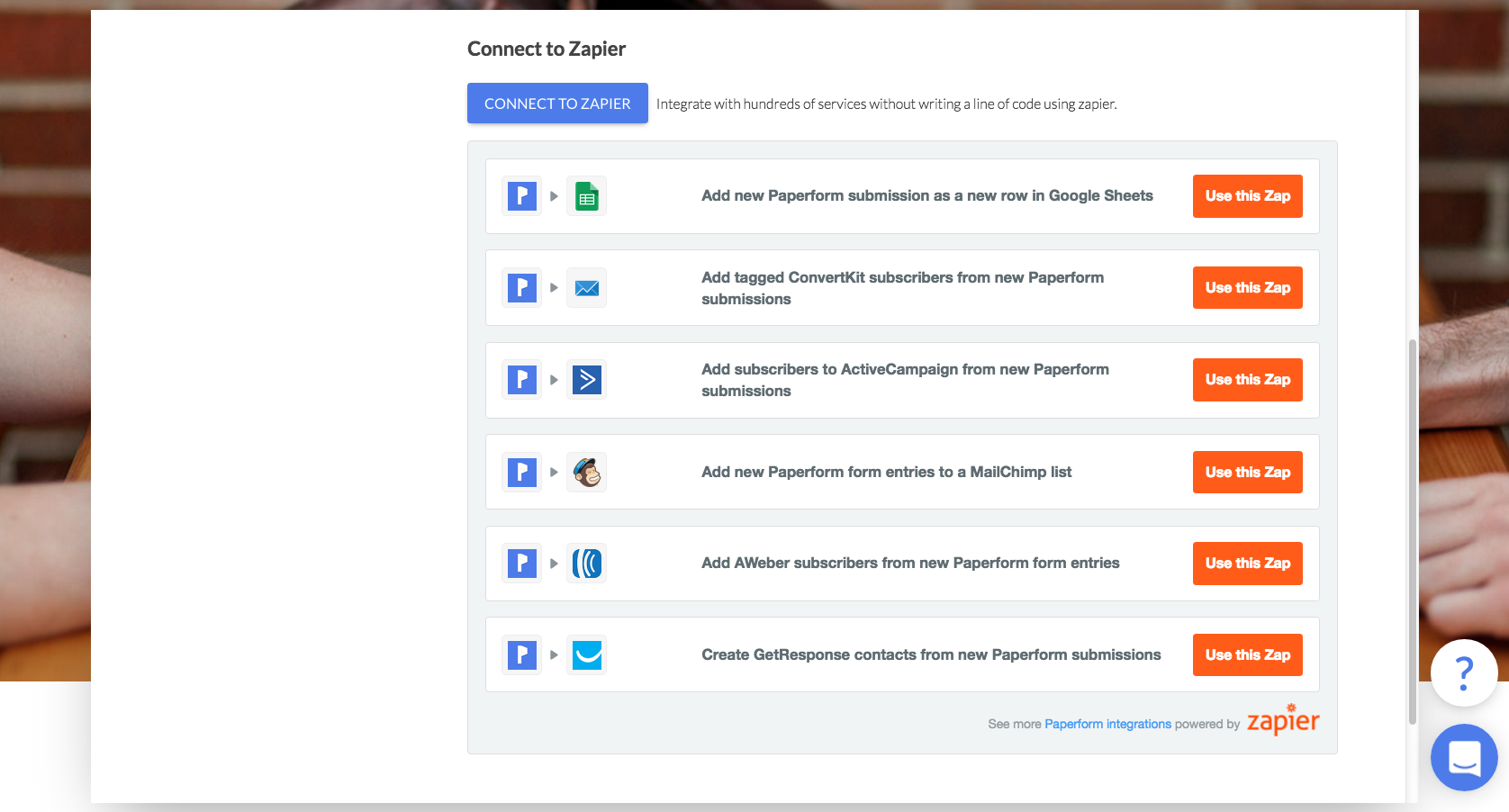Click 'Add new Paperform form entries to a MailChimp list'
This screenshot has width=1509, height=812.
pos(887,472)
